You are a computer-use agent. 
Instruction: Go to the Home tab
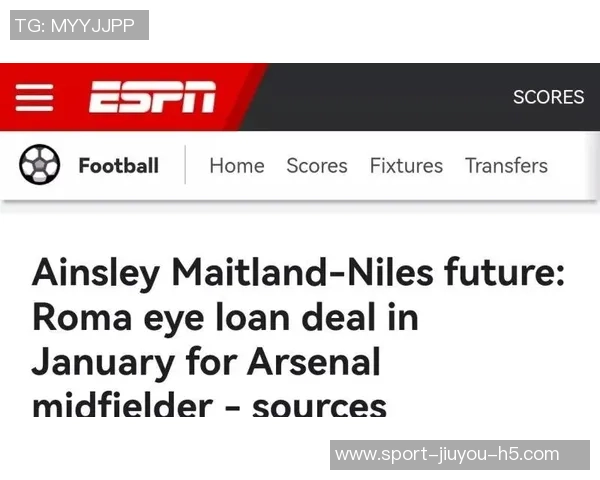[x=237, y=166]
